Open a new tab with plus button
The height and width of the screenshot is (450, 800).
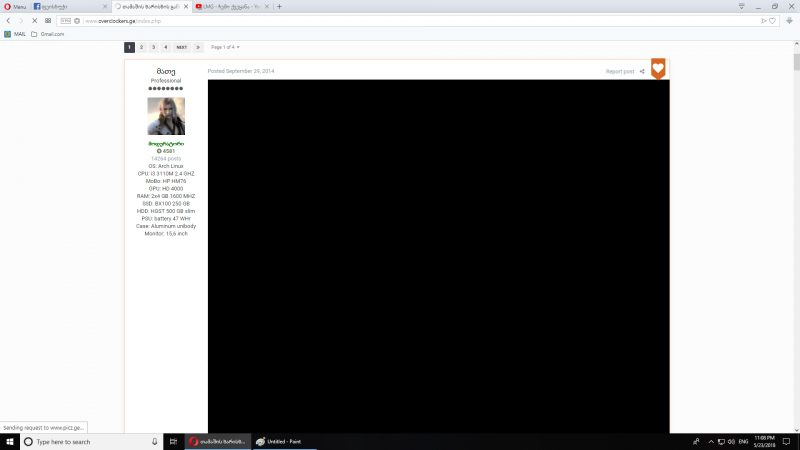click(x=279, y=6)
